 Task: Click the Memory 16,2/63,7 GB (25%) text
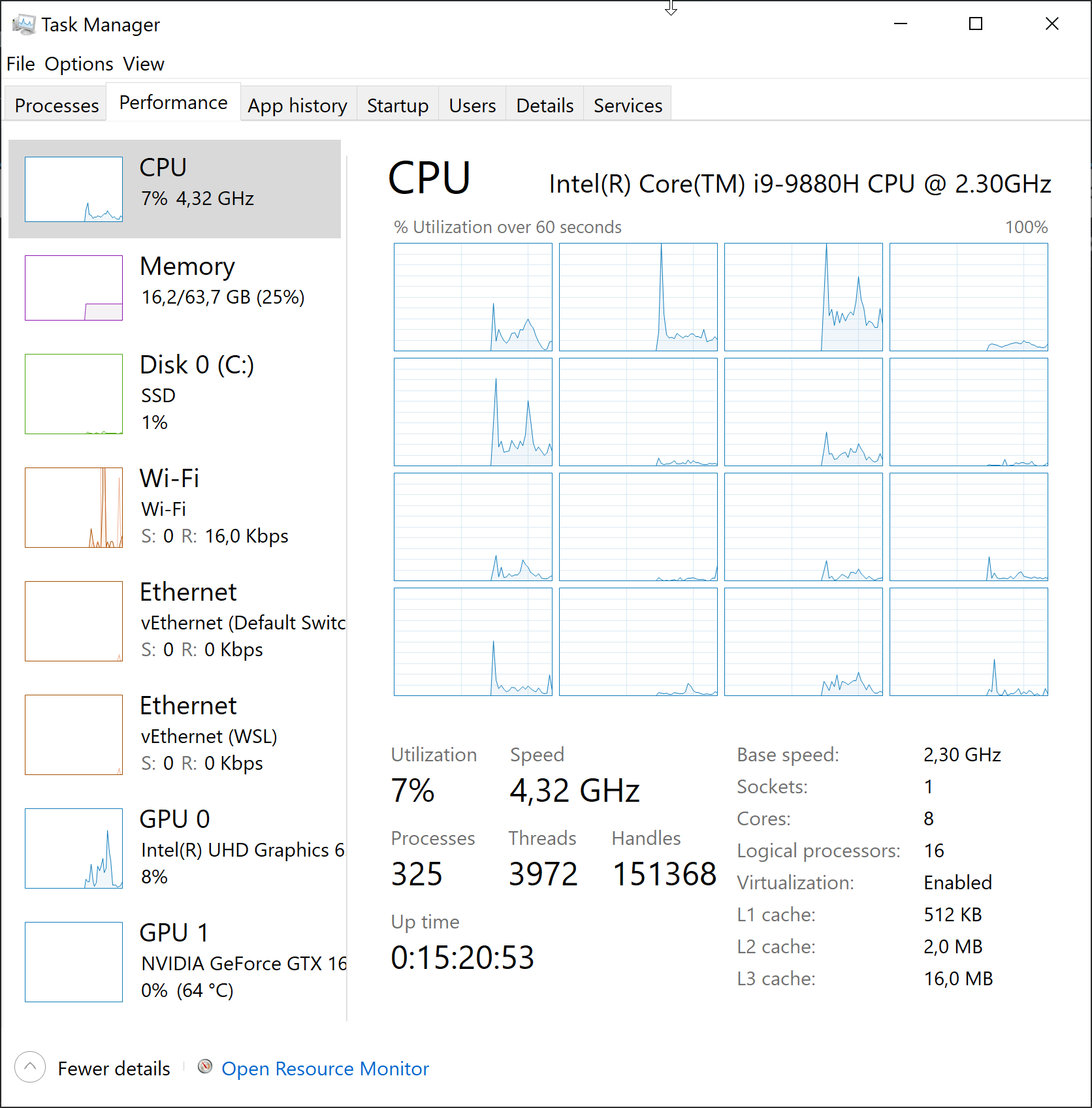tap(223, 297)
